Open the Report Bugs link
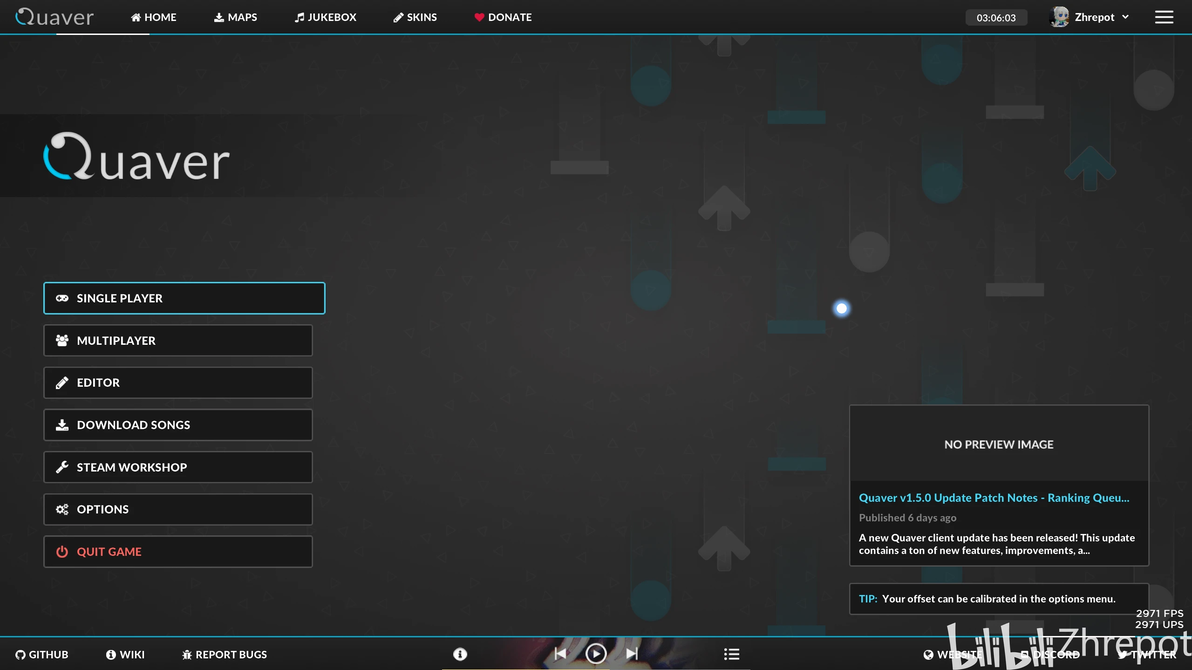This screenshot has height=670, width=1192. 224,654
